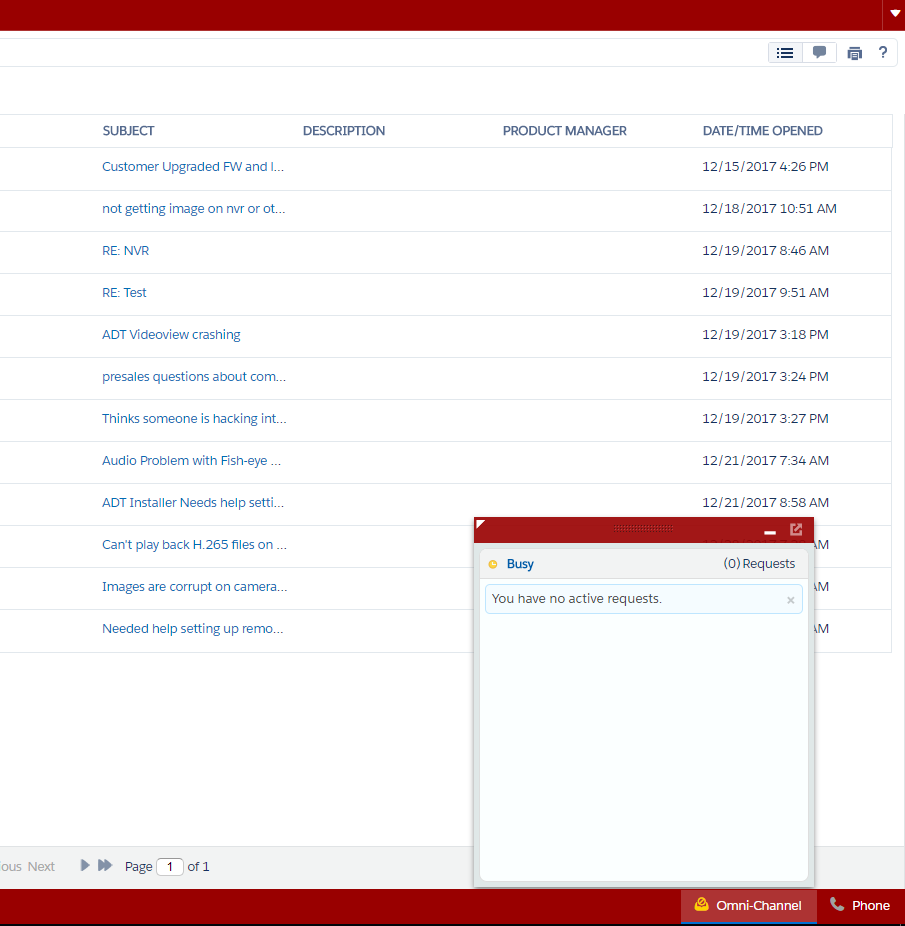Open the RE: NVR case link
905x926 pixels.
125,251
